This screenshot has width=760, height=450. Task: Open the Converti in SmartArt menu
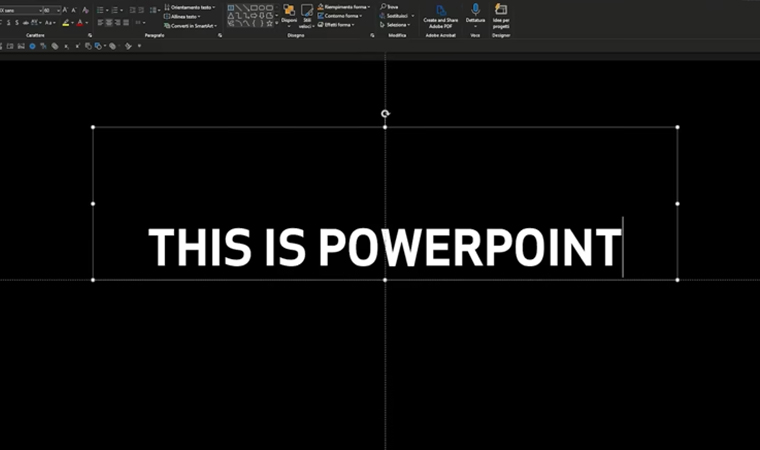point(190,26)
